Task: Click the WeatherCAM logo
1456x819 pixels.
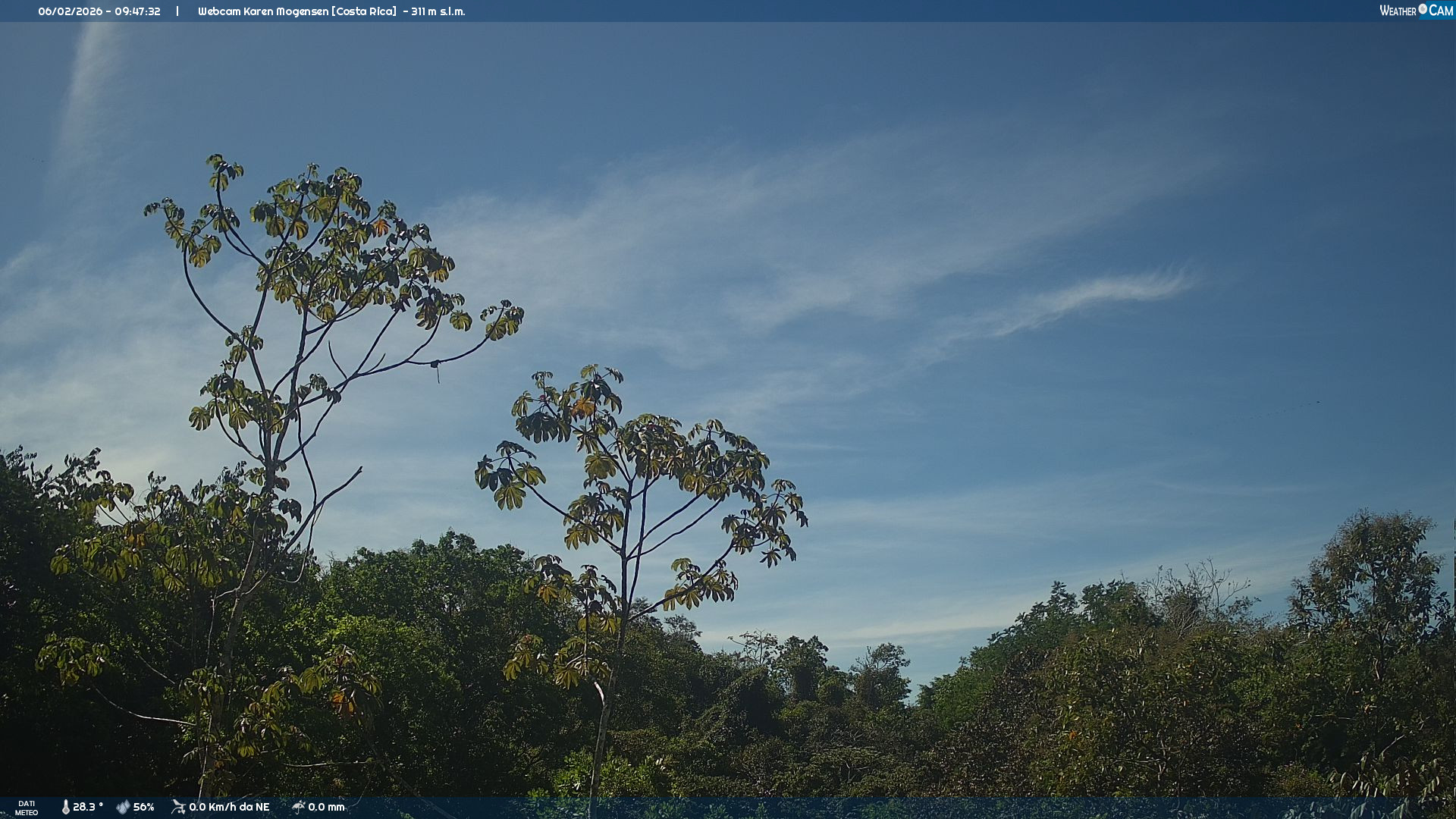Action: pyautogui.click(x=1416, y=11)
